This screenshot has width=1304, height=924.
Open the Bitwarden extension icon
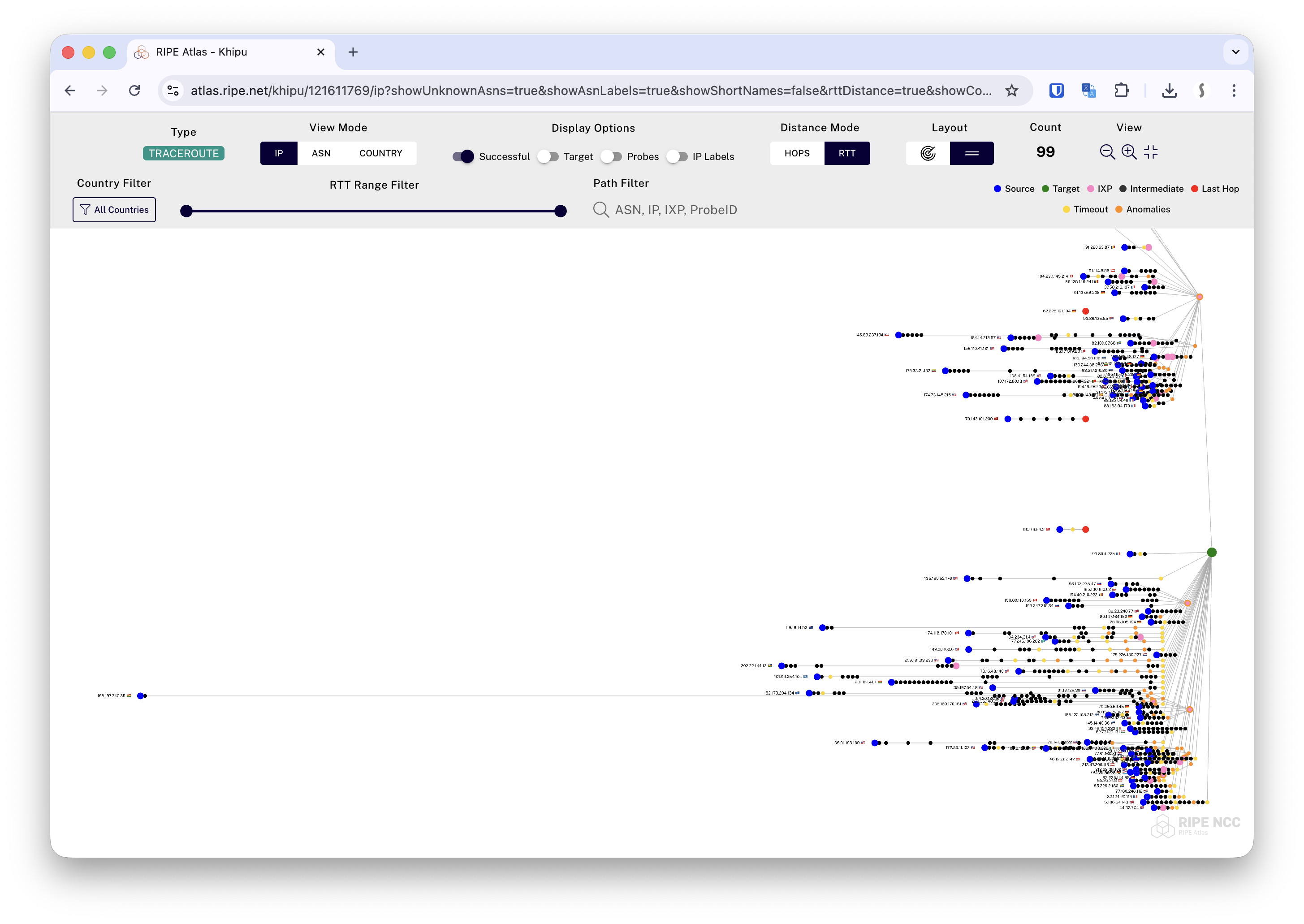pyautogui.click(x=1056, y=91)
